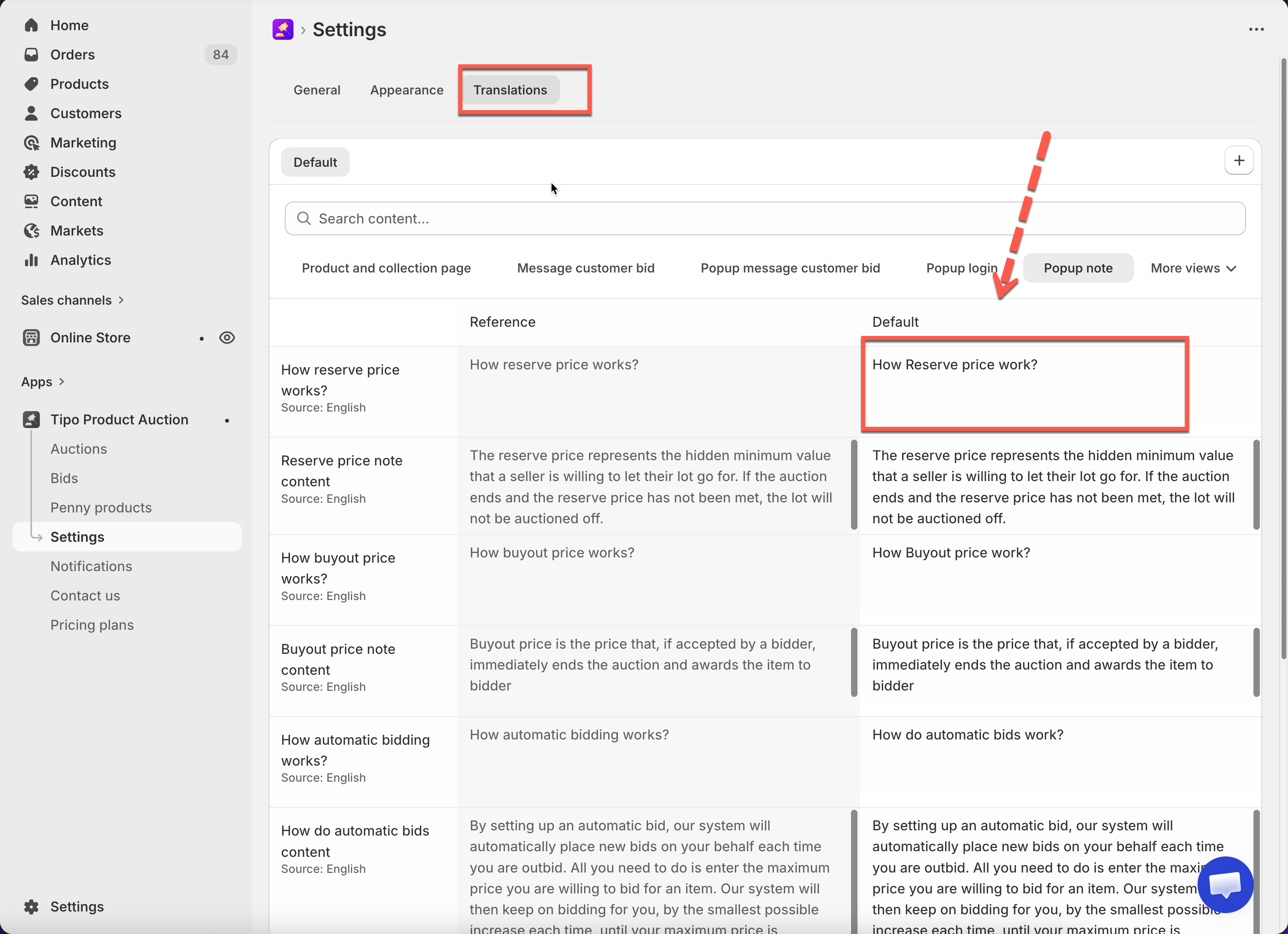The image size is (1288, 934).
Task: Open the Pricing plans link
Action: tap(92, 625)
